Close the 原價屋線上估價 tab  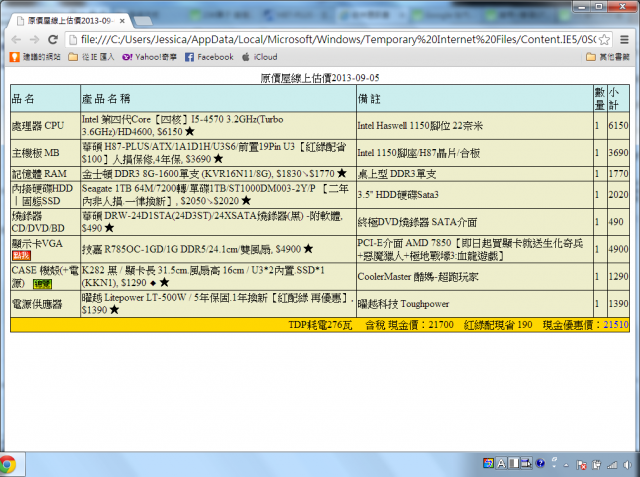(x=122, y=21)
